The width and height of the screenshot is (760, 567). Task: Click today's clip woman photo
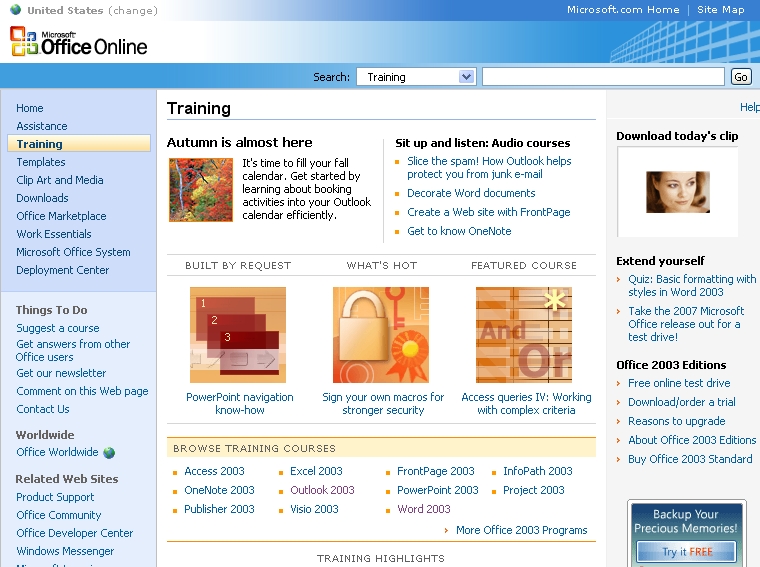[677, 192]
